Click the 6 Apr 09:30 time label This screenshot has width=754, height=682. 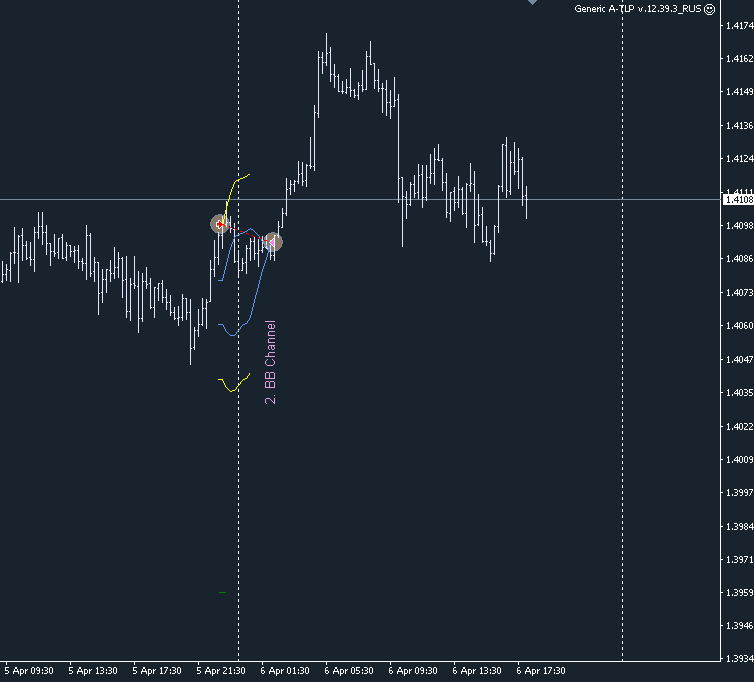point(413,671)
